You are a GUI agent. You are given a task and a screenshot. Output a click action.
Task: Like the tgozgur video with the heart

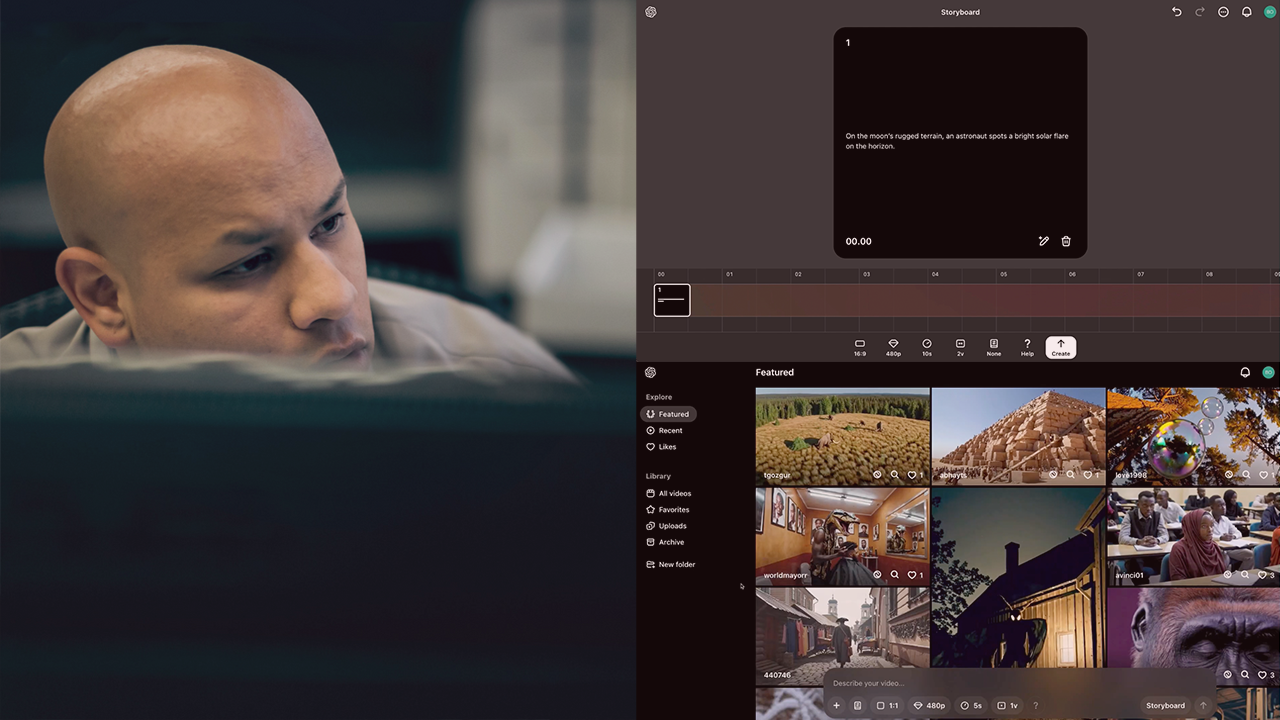[913, 475]
